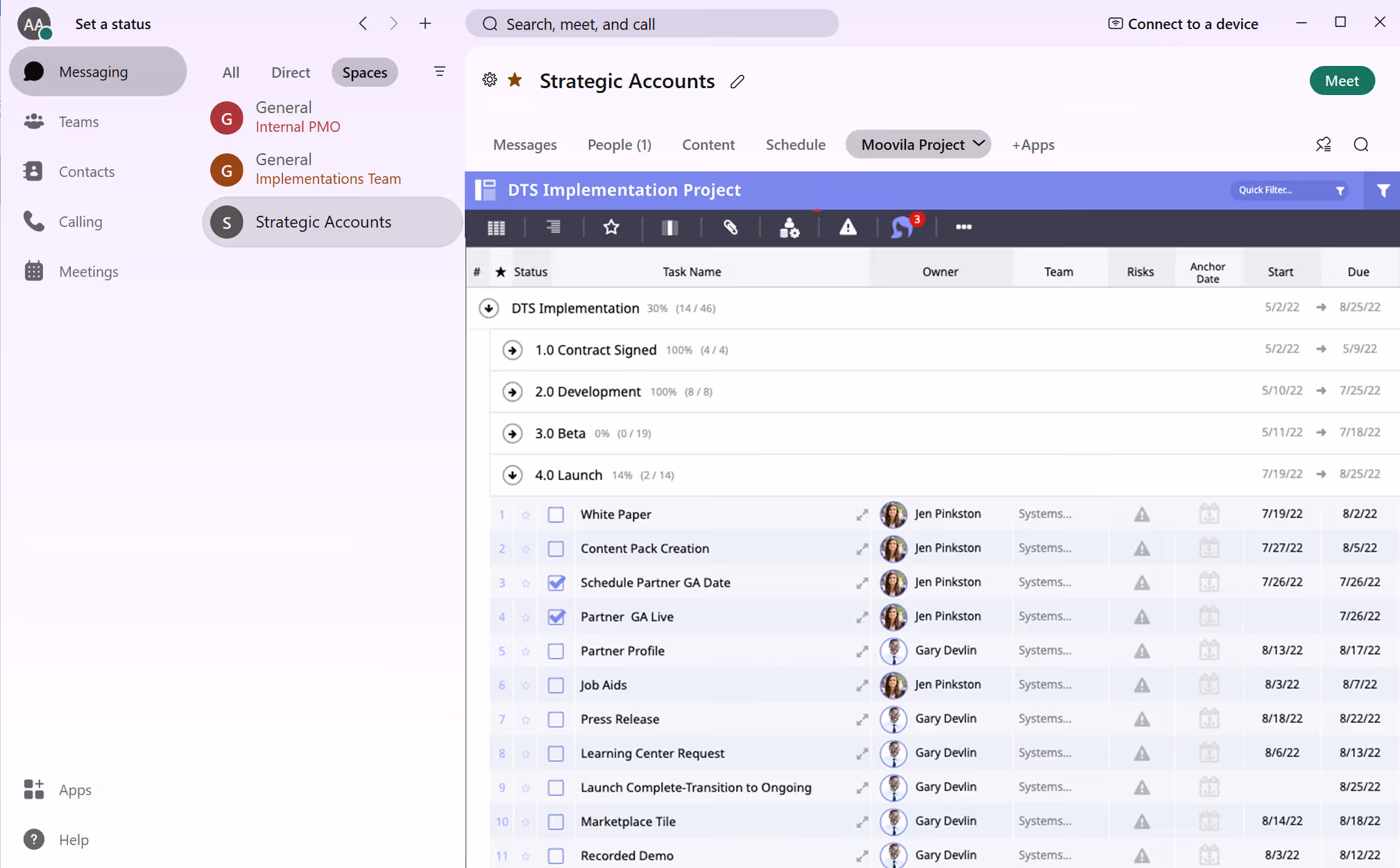This screenshot has height=868, width=1400.
Task: Click Connect to a device
Action: pos(1182,24)
